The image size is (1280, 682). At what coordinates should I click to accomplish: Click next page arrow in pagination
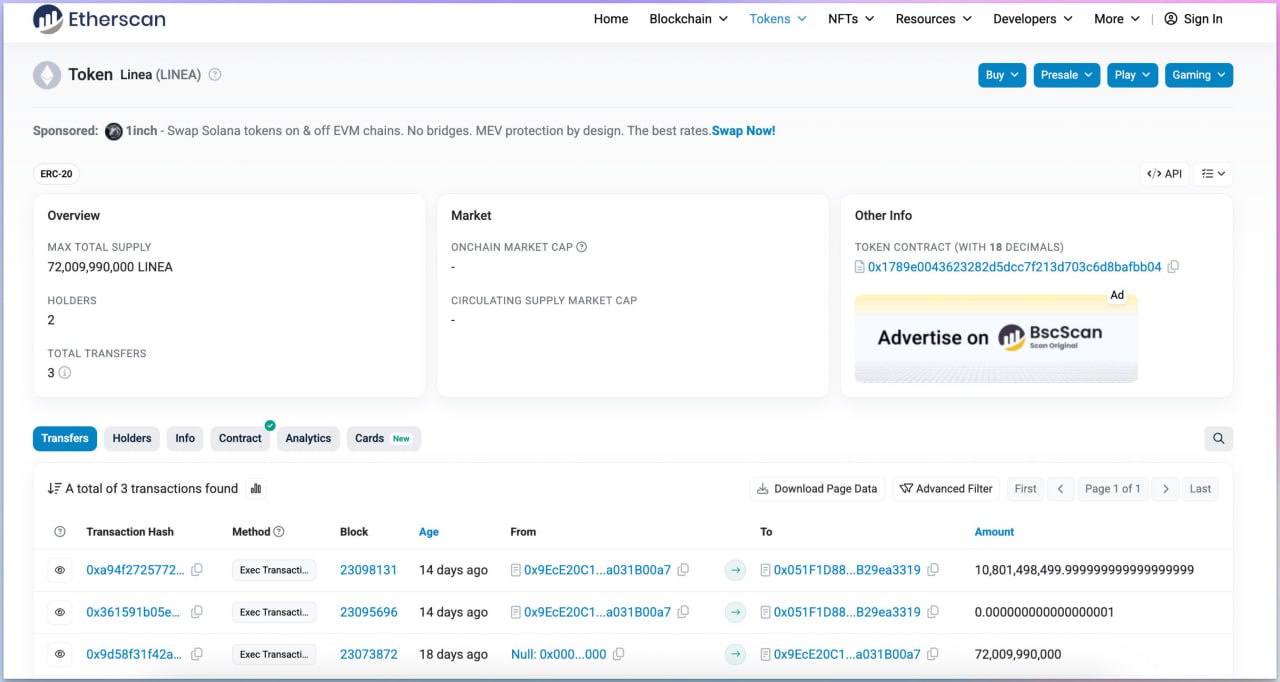[x=1165, y=489]
